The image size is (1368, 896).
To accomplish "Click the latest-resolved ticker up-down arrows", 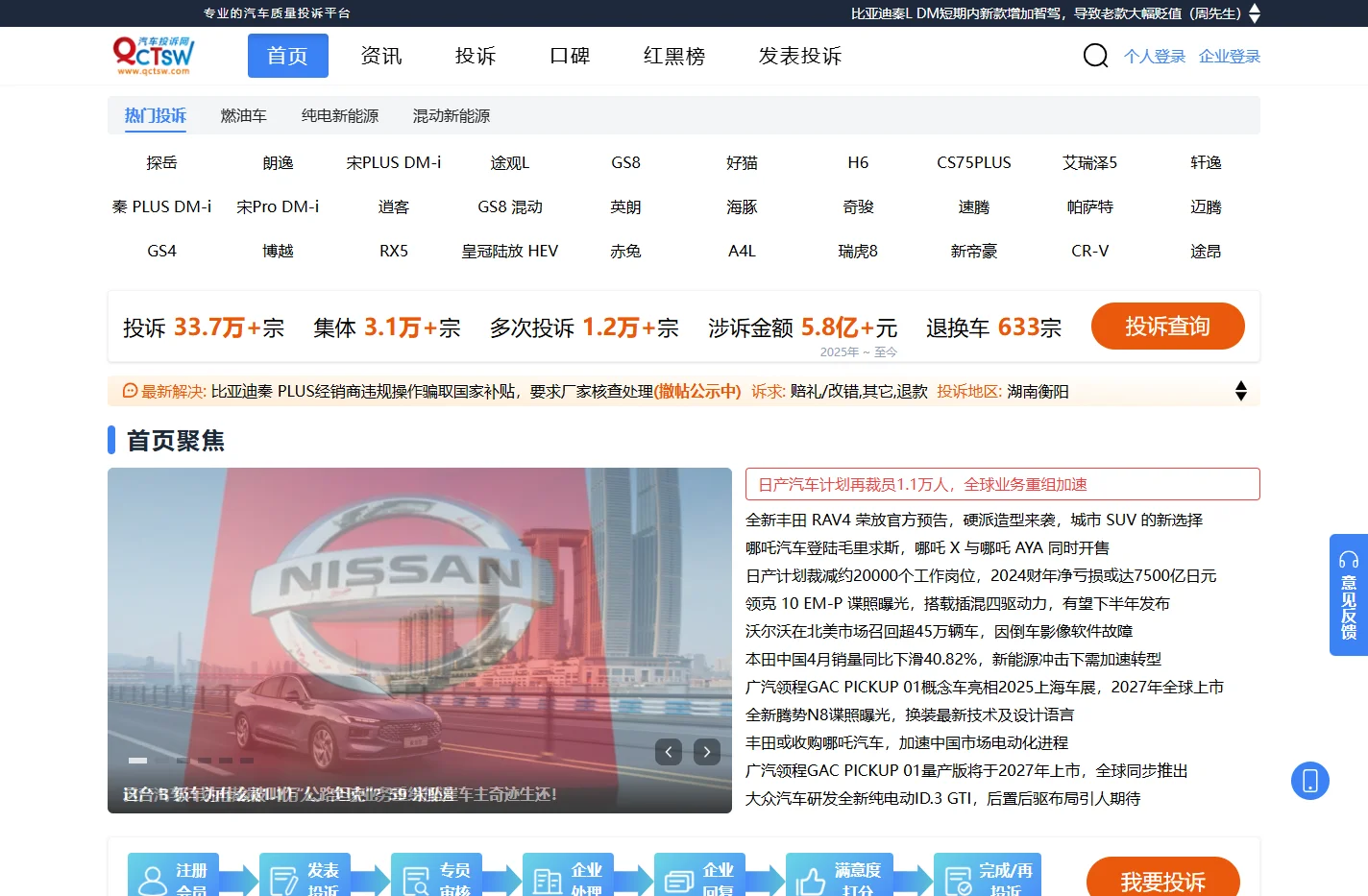I will [1241, 391].
